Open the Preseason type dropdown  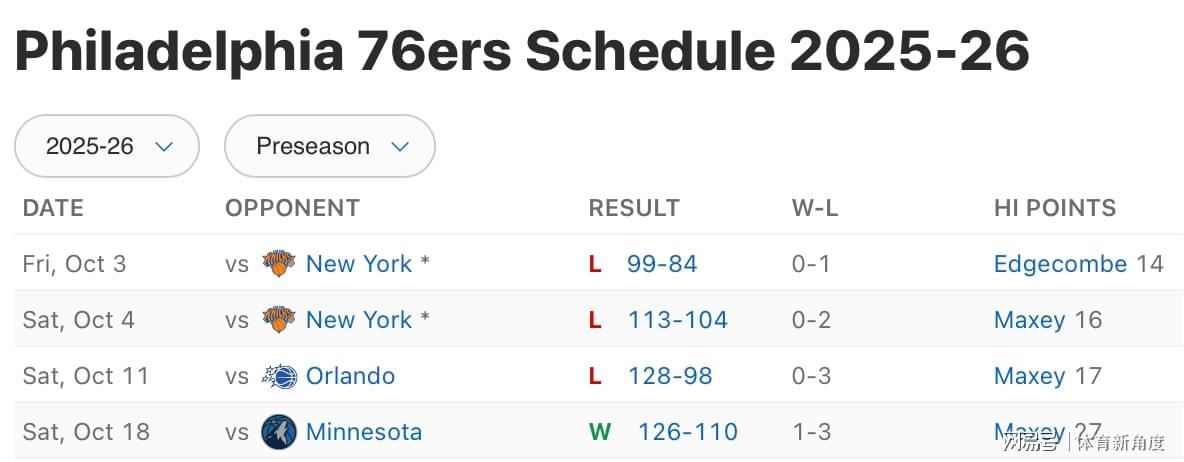(x=329, y=146)
